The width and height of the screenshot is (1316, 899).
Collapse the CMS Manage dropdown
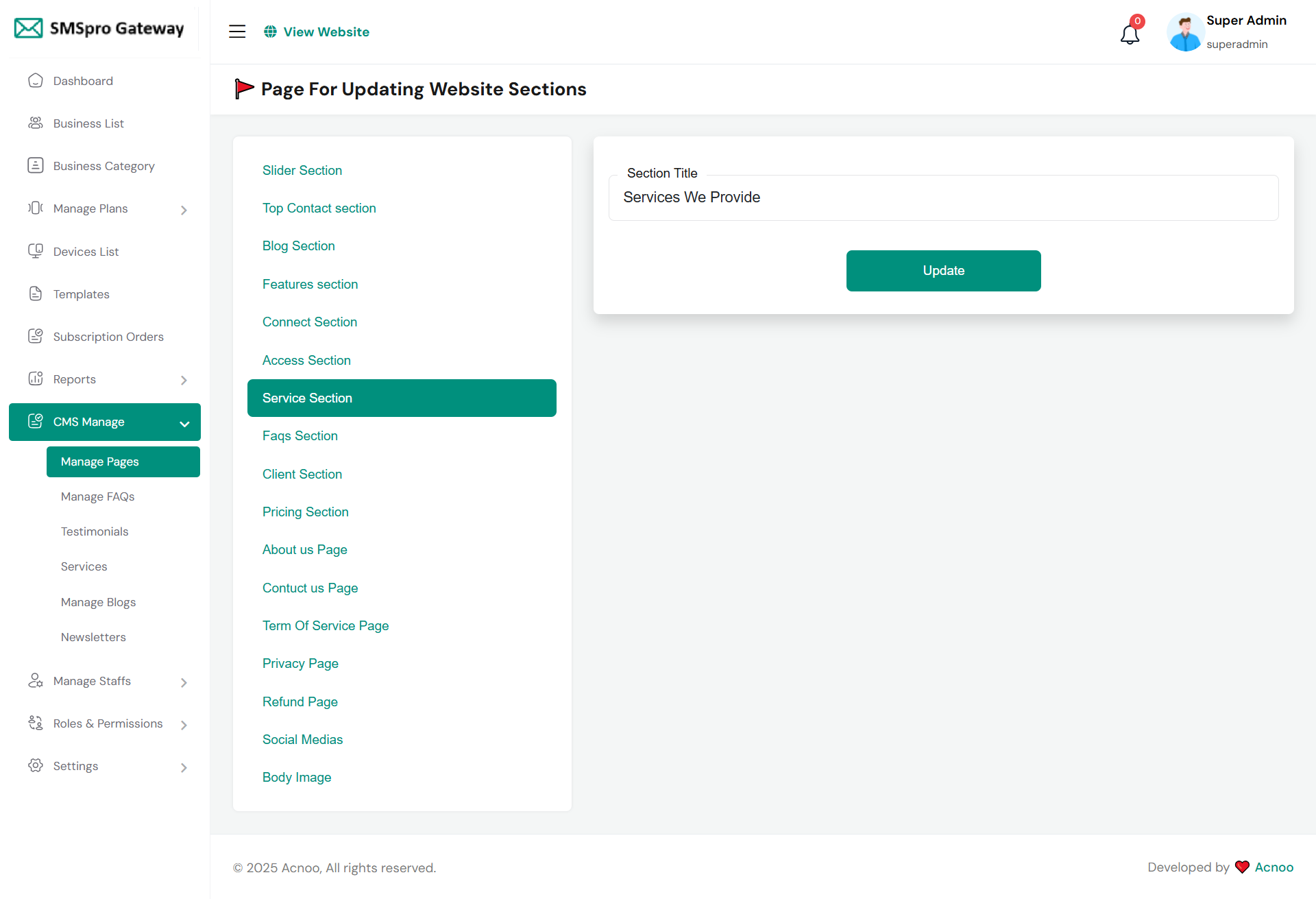click(184, 423)
